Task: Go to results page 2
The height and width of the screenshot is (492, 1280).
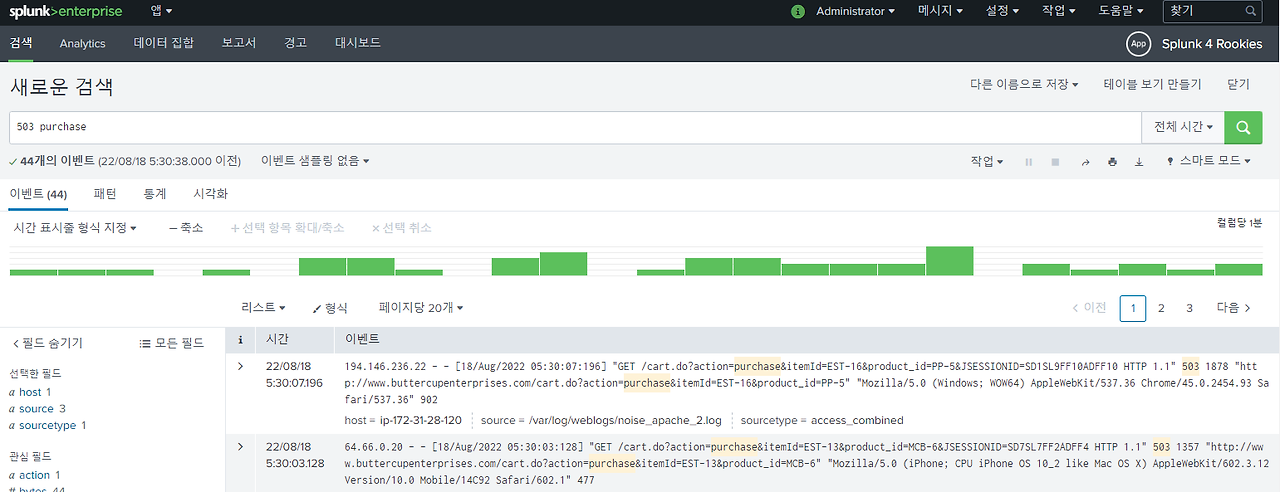Action: pyautogui.click(x=1161, y=308)
